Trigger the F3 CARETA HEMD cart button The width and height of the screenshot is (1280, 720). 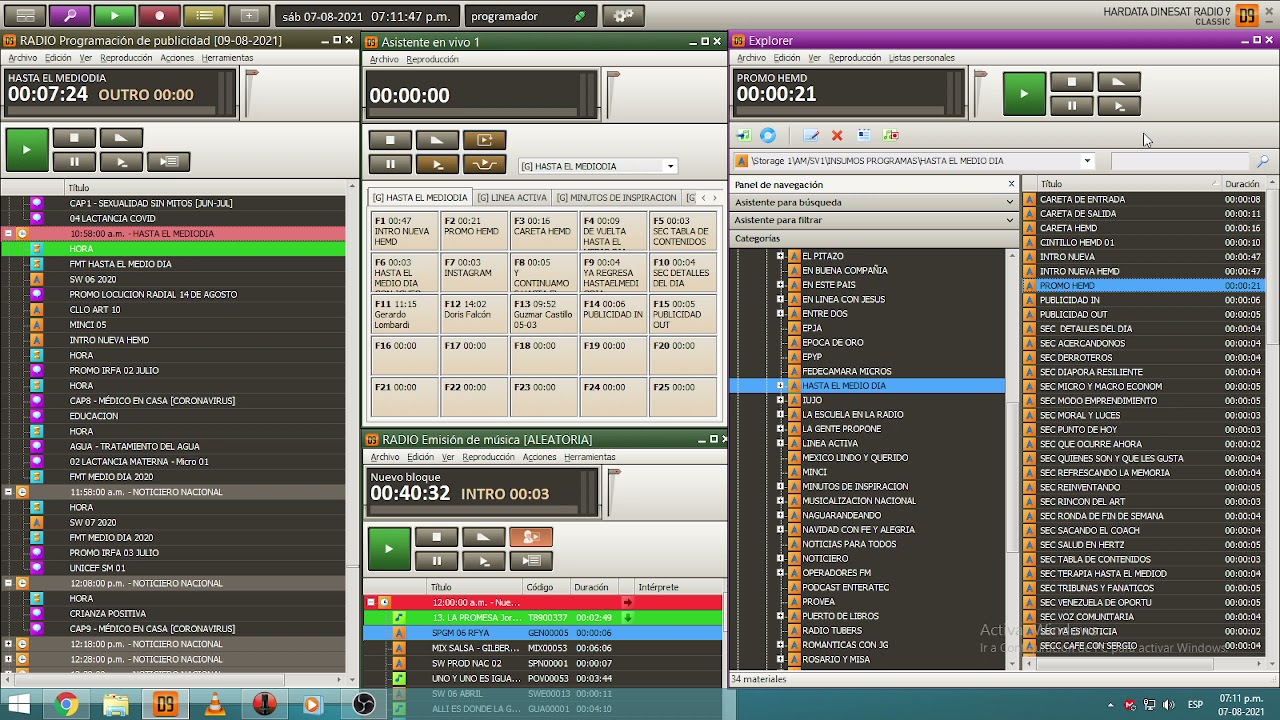pos(544,231)
